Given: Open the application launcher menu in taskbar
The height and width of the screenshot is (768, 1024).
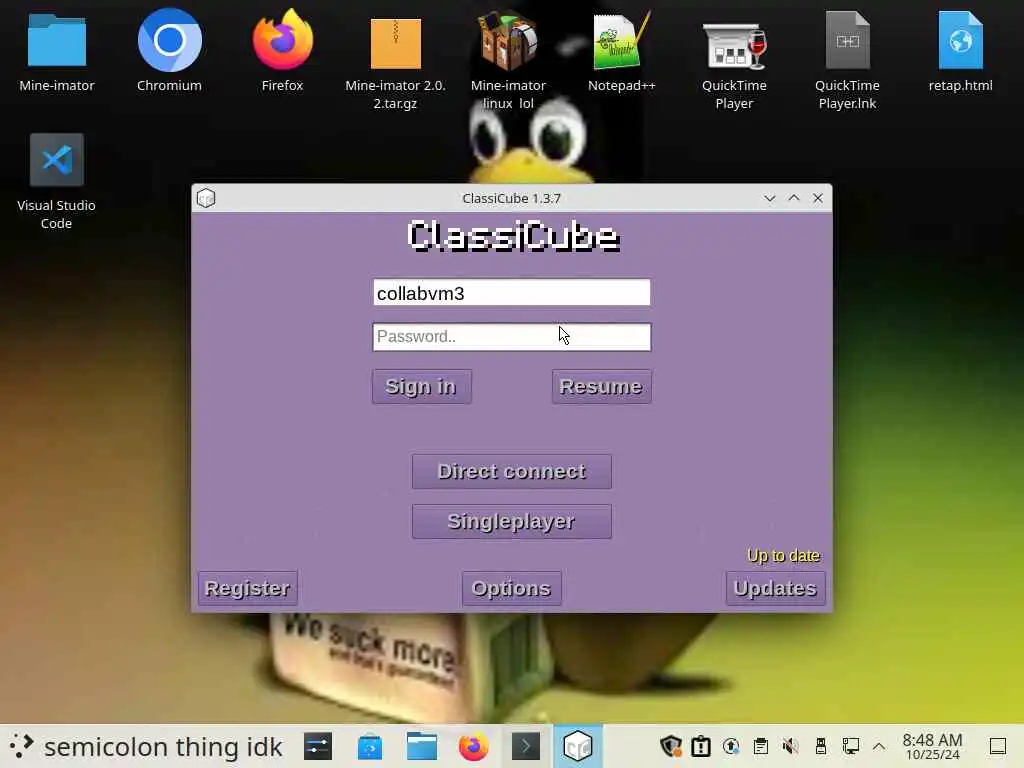Looking at the screenshot, I should (21, 746).
